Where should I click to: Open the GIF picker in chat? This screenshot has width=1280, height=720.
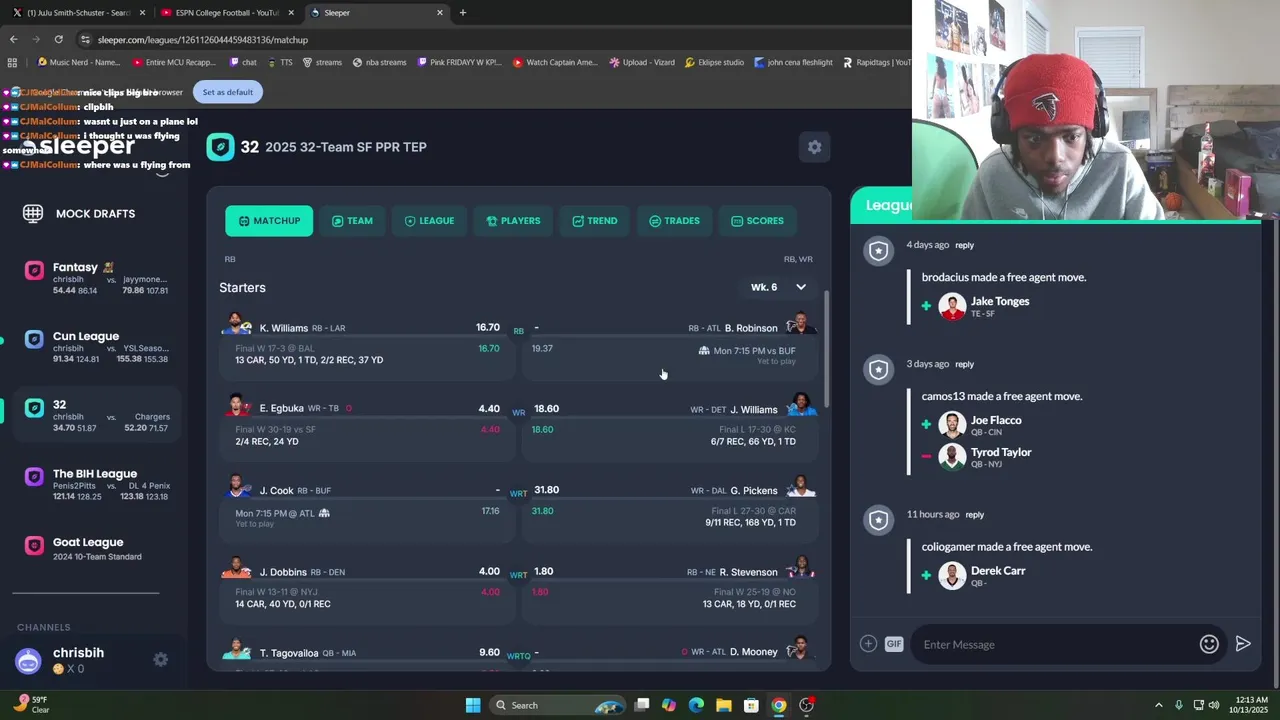[894, 644]
